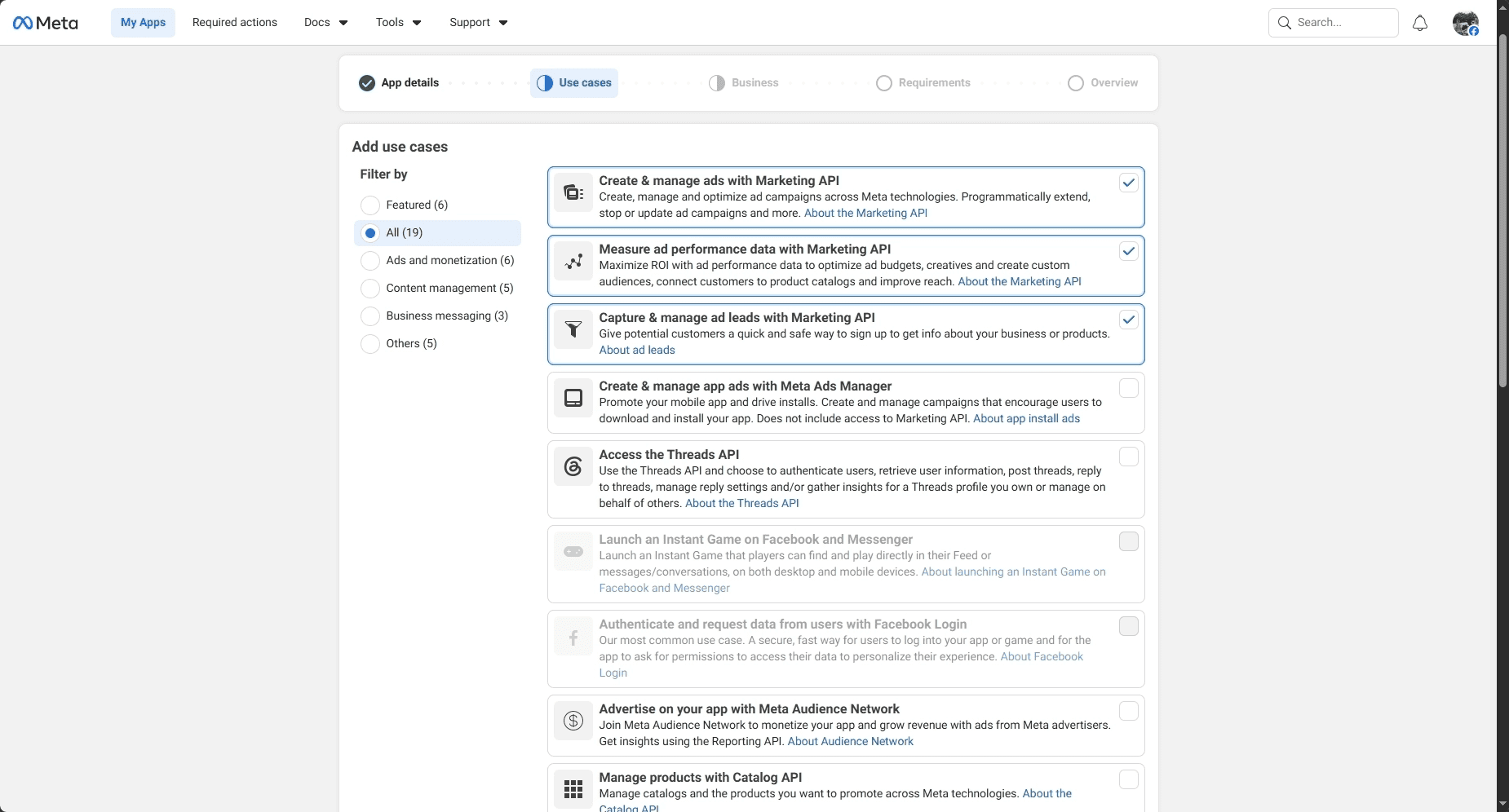This screenshot has width=1509, height=812.
Task: Select the Others (5) filter
Action: pos(438,343)
